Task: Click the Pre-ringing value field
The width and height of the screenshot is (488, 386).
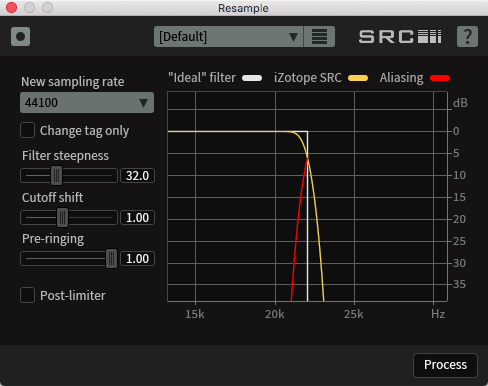Action: click(x=137, y=259)
